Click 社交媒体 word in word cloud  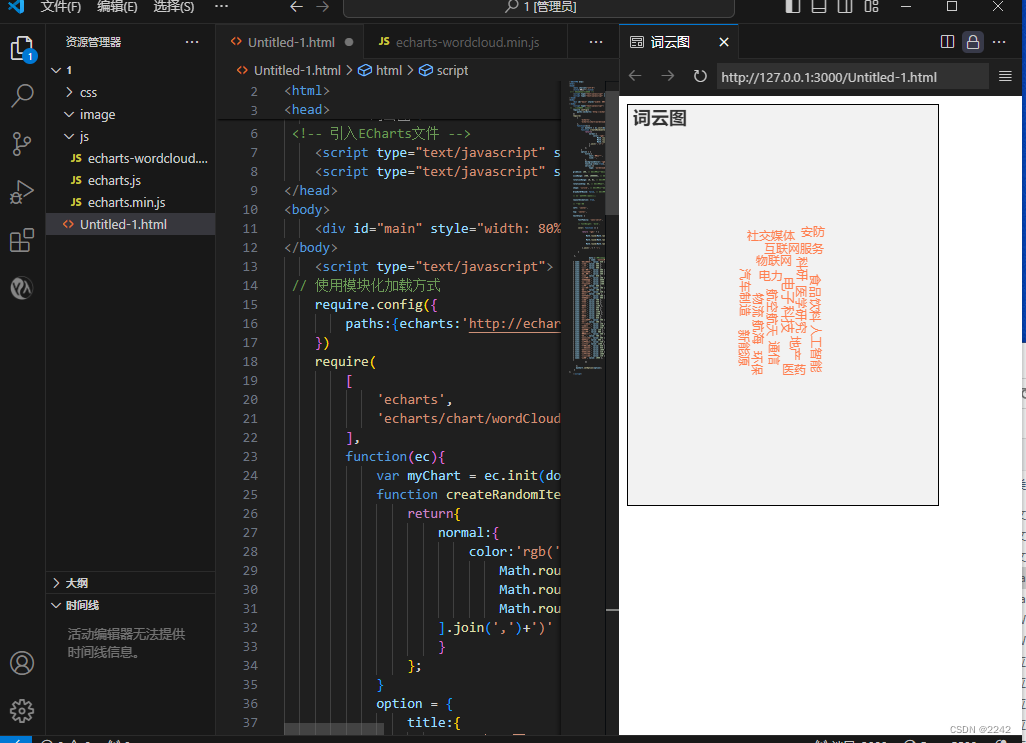(x=771, y=235)
